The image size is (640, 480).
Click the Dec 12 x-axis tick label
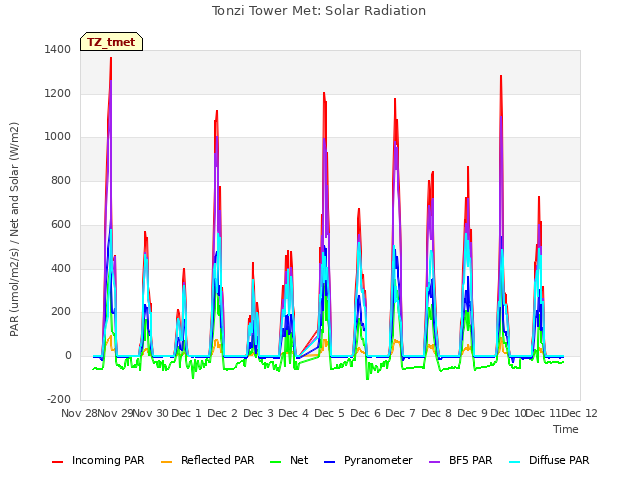tap(579, 413)
